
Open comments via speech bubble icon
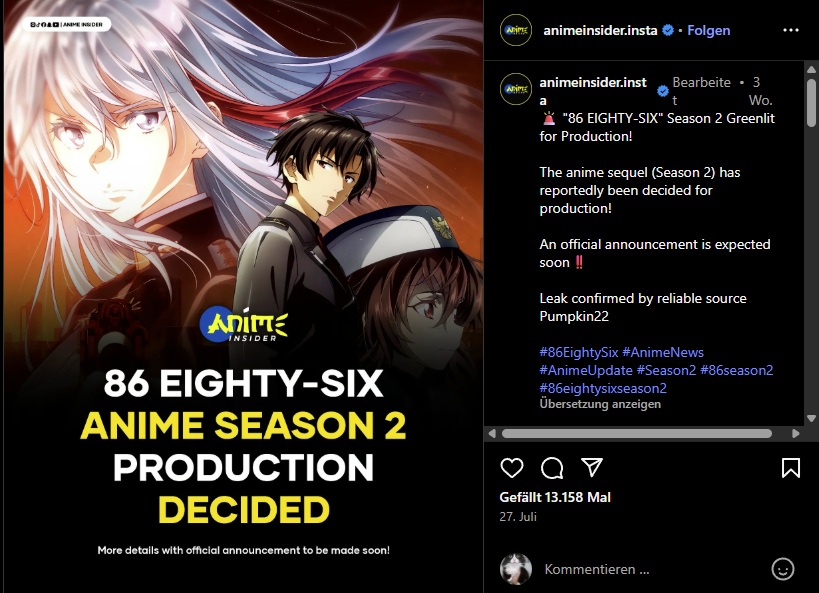click(x=552, y=468)
